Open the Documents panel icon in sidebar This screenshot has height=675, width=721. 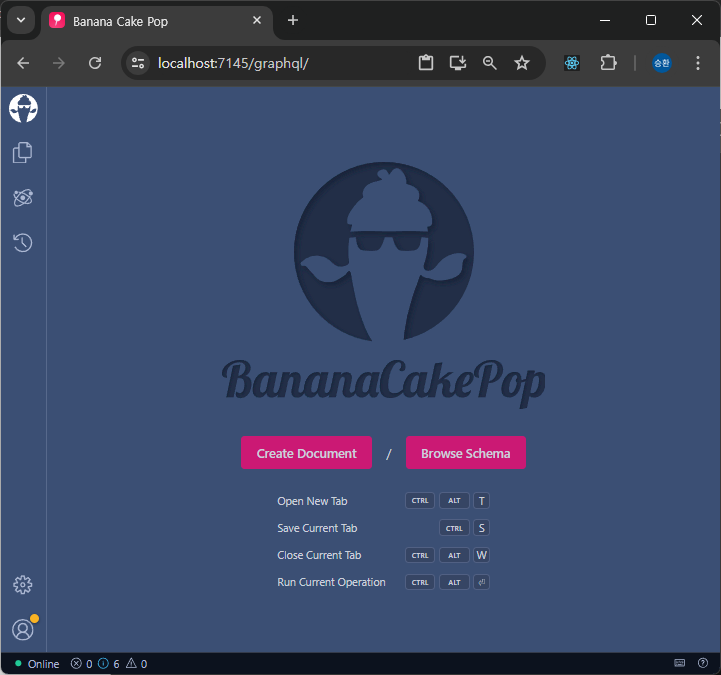23,153
